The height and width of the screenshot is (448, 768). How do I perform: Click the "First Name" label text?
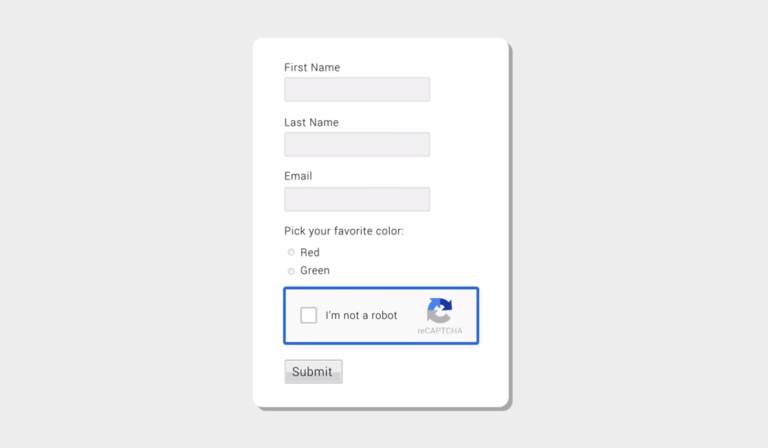[x=312, y=68]
